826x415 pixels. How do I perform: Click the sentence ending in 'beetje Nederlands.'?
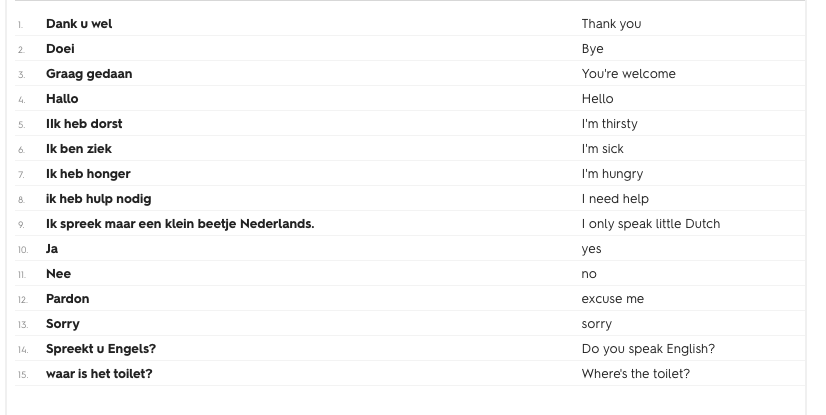(x=180, y=223)
